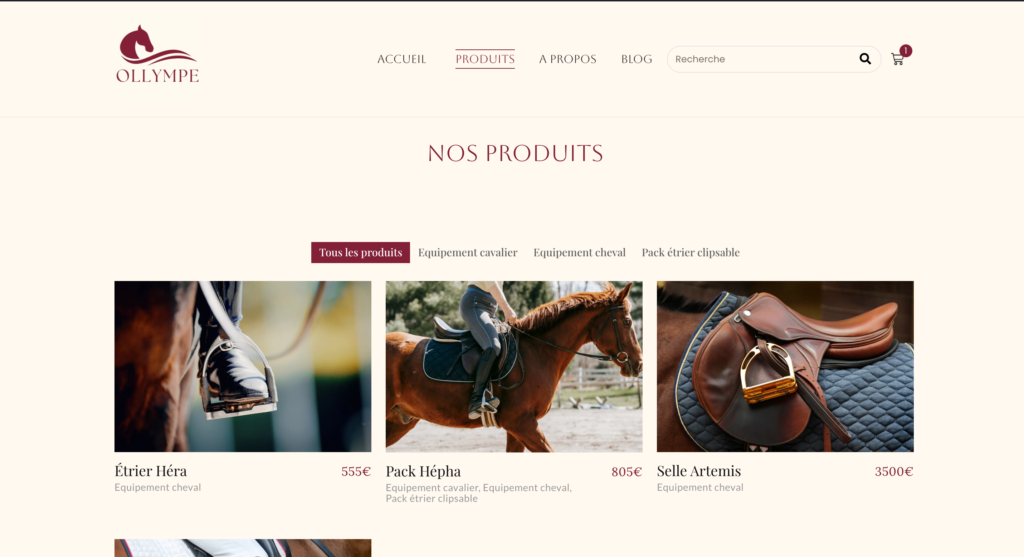This screenshot has width=1024, height=557.
Task: Click the Pack Hépha product title
Action: pos(423,471)
